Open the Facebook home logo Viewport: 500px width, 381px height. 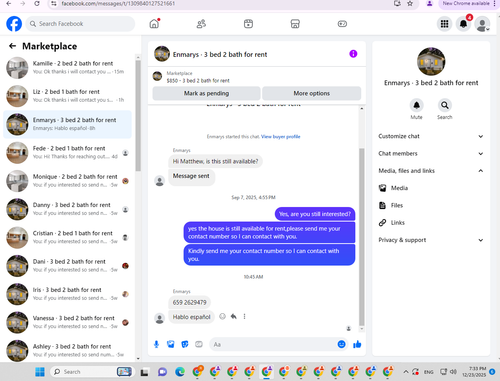coord(14,24)
